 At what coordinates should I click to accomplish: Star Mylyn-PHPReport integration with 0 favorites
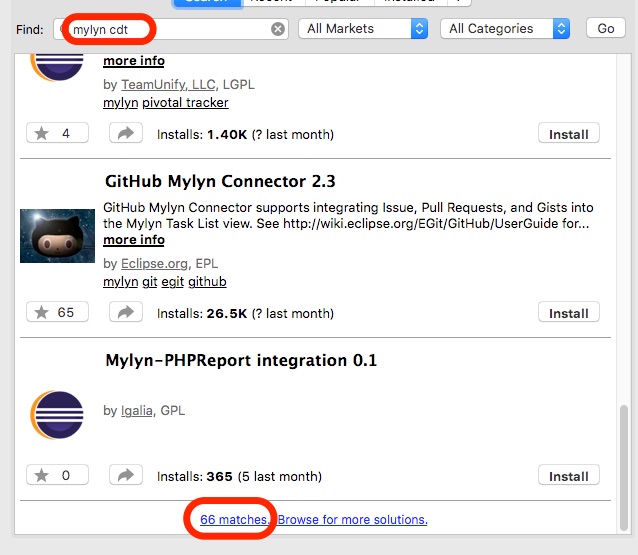click(x=57, y=475)
